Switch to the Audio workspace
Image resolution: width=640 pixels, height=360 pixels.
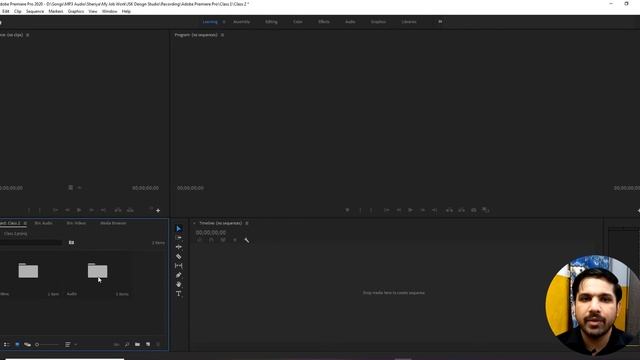pyautogui.click(x=350, y=22)
